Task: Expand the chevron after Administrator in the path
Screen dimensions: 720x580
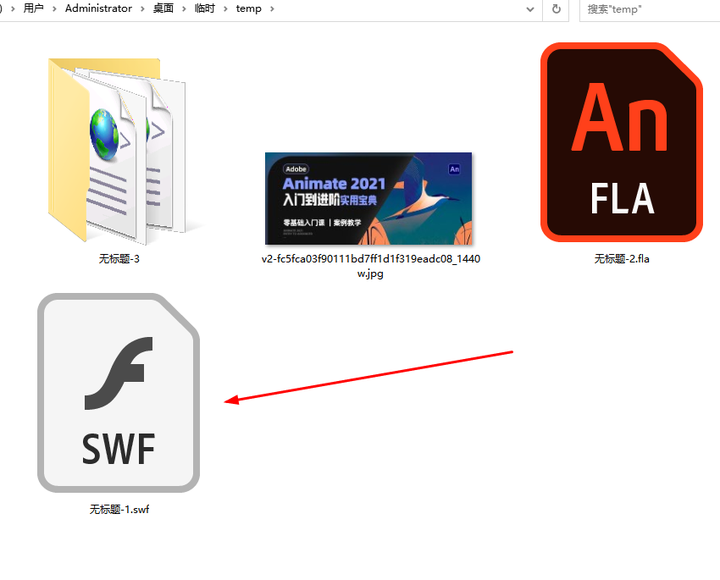Action: [x=142, y=9]
